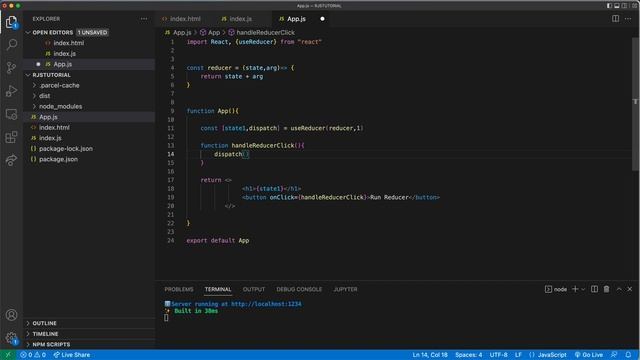Screen dimensions: 640x360
Task: Click Go Live server button
Action: 589,355
